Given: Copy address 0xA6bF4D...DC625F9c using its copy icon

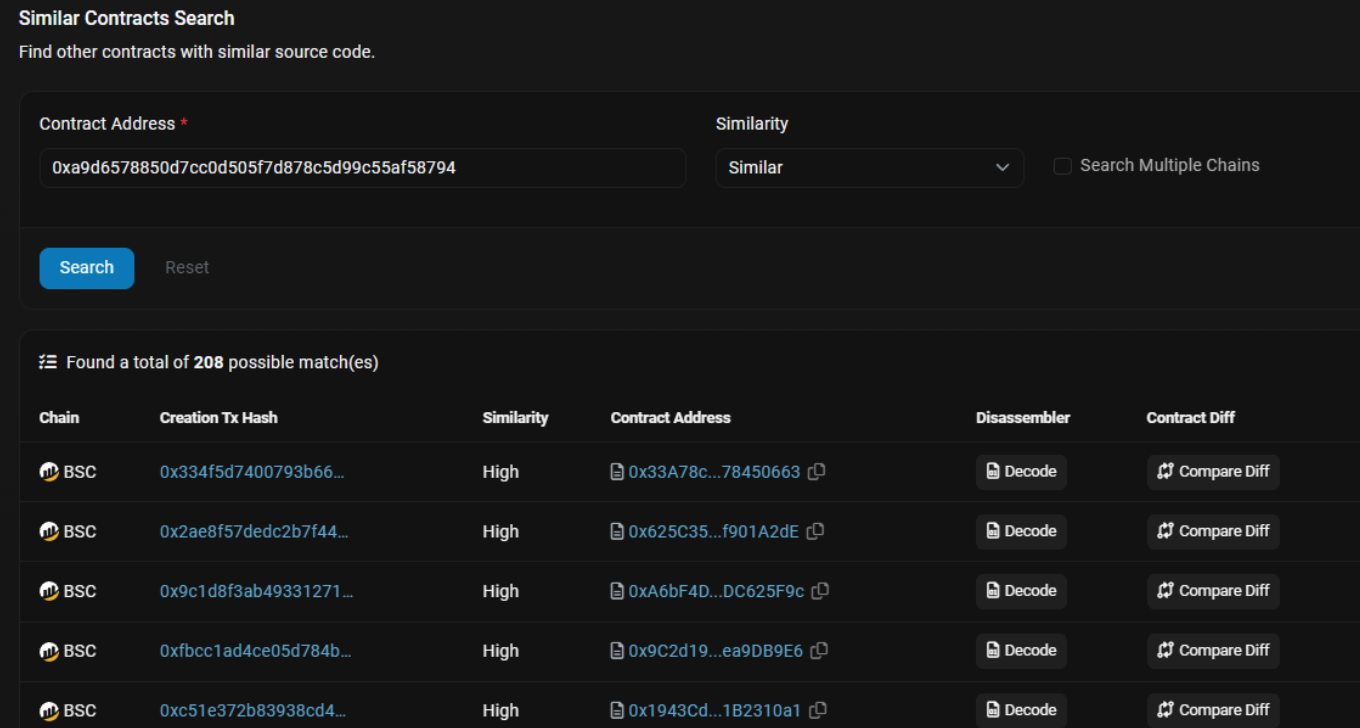Looking at the screenshot, I should coord(820,591).
